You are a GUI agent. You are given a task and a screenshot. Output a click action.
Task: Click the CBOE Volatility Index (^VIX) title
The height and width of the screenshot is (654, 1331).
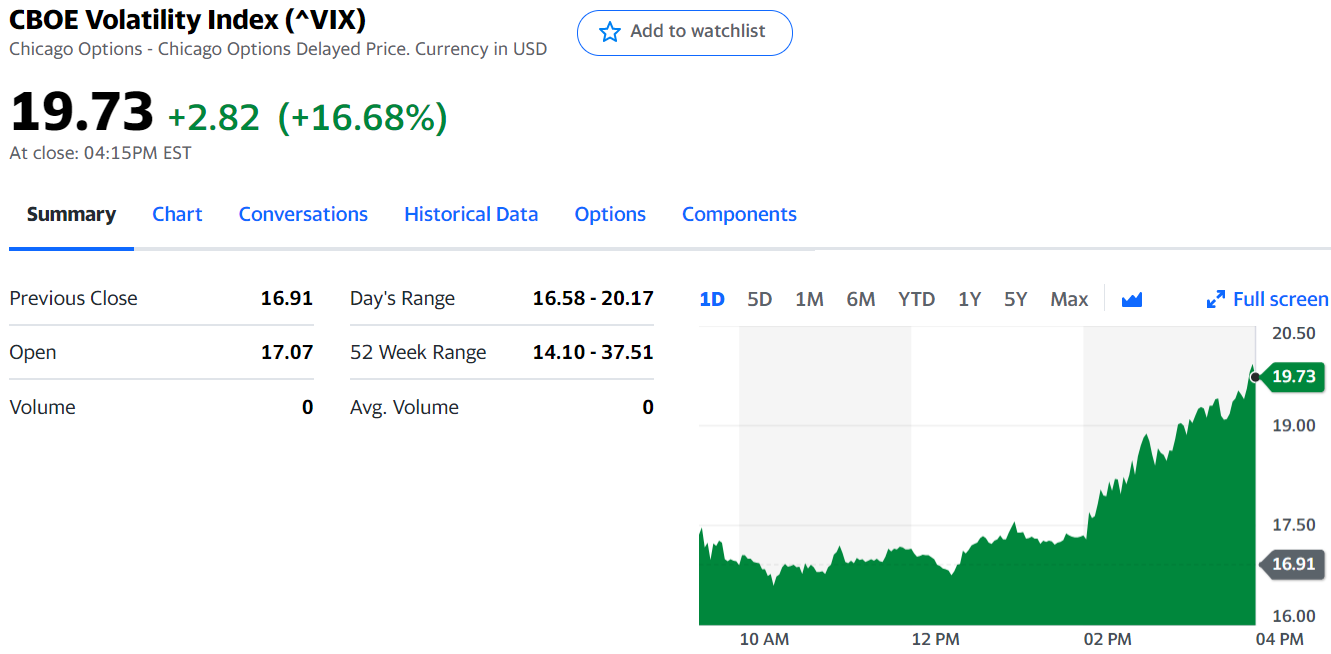click(x=188, y=19)
